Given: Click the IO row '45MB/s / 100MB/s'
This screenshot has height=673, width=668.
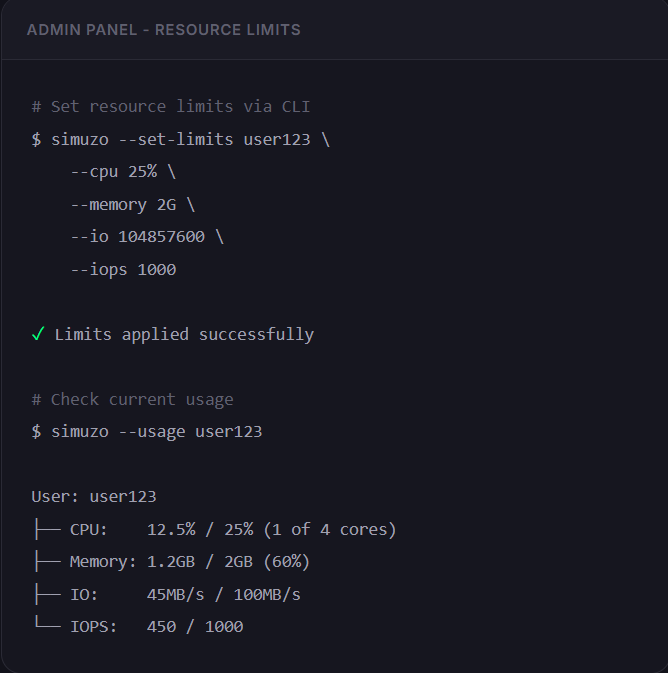Looking at the screenshot, I should click(x=167, y=594).
